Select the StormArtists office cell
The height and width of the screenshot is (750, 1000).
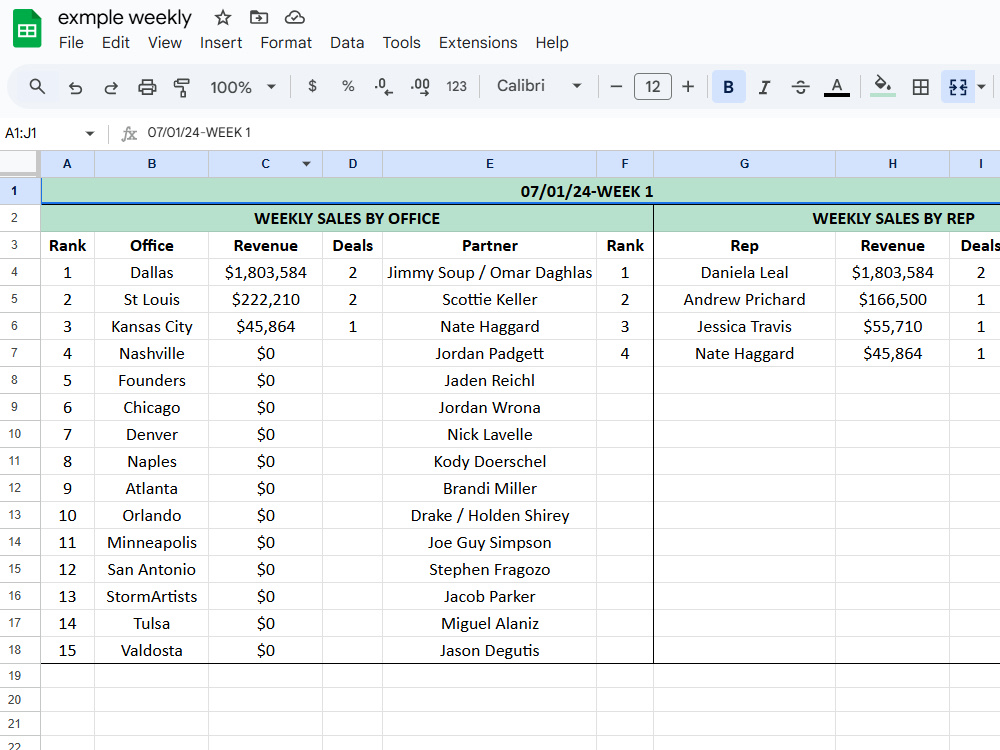coord(151,596)
